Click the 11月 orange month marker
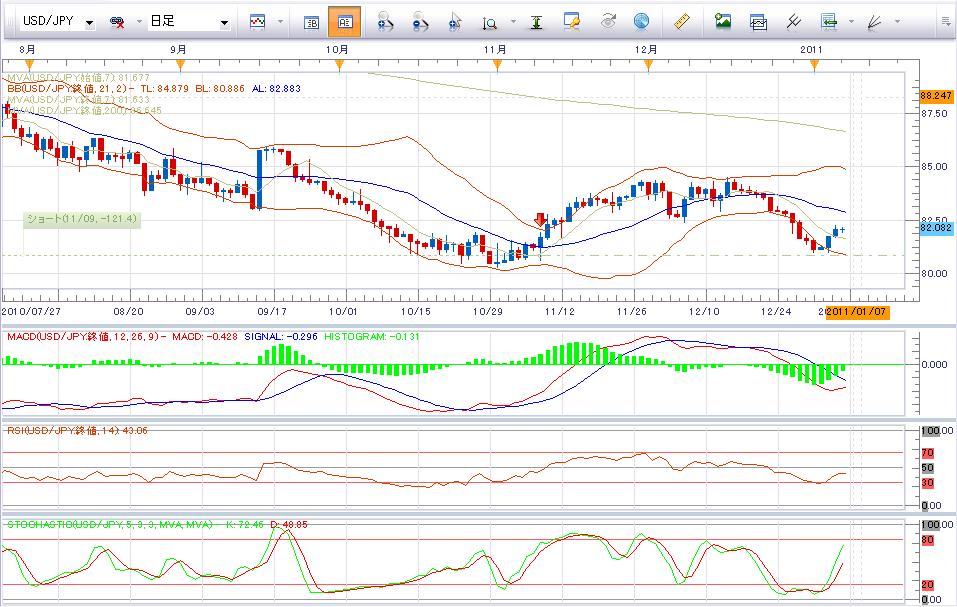The width and height of the screenshot is (957, 607). coord(497,65)
